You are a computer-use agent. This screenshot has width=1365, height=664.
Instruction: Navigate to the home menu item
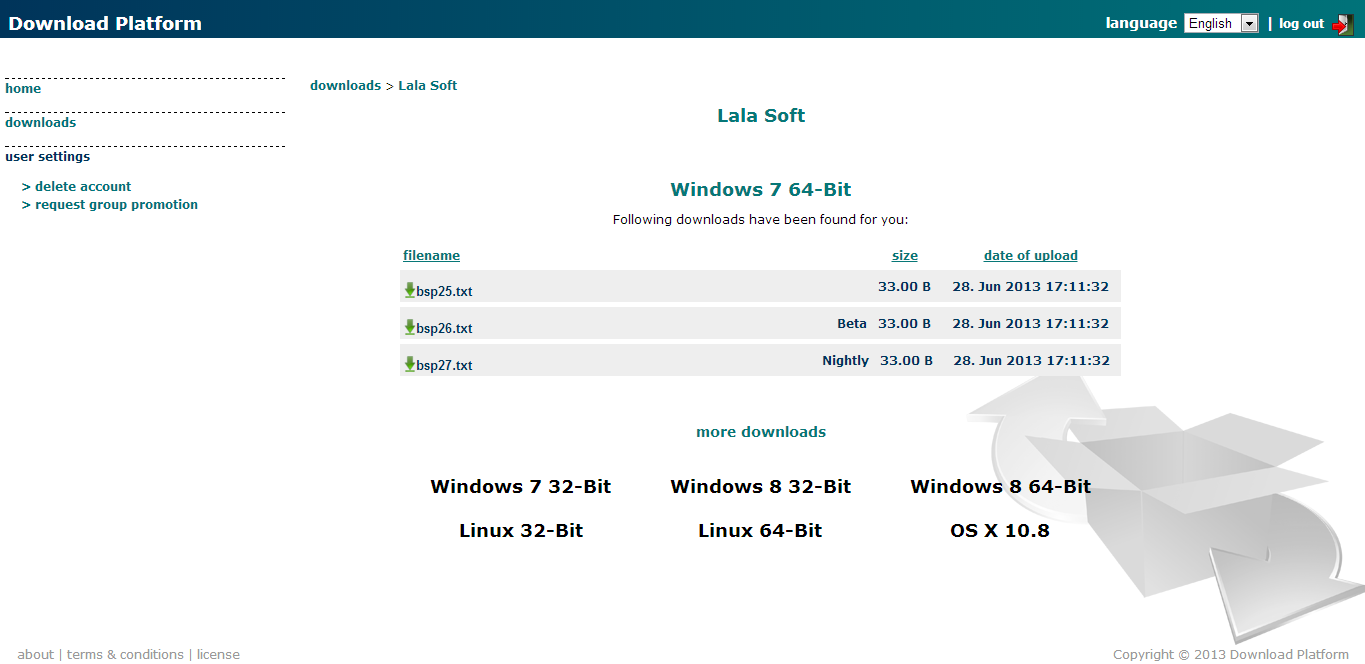(x=23, y=88)
